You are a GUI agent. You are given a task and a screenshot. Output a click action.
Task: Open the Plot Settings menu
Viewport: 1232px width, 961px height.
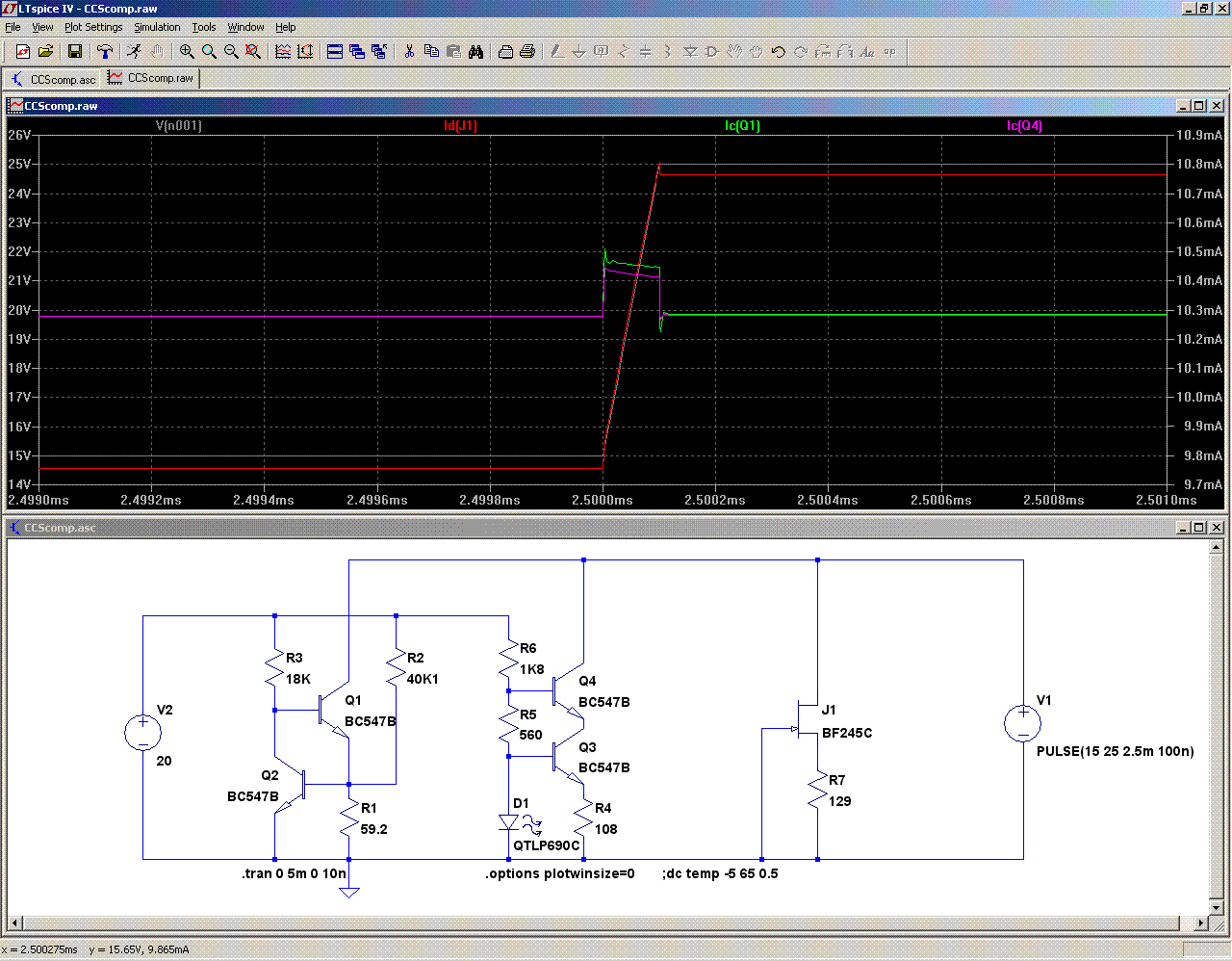93,27
